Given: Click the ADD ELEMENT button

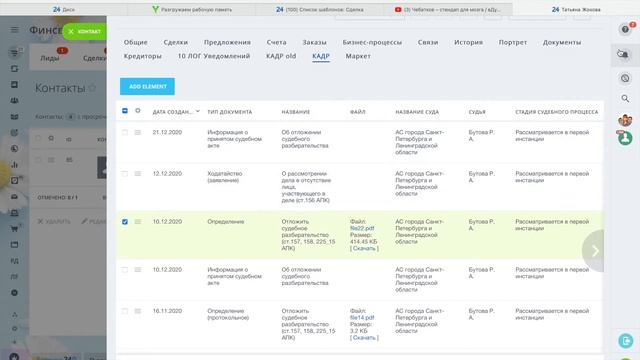Looking at the screenshot, I should 147,87.
